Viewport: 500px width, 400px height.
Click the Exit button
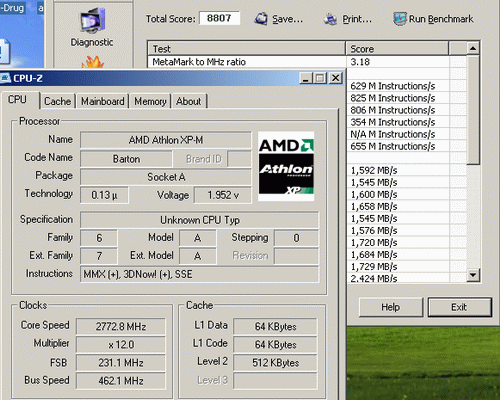[x=459, y=307]
